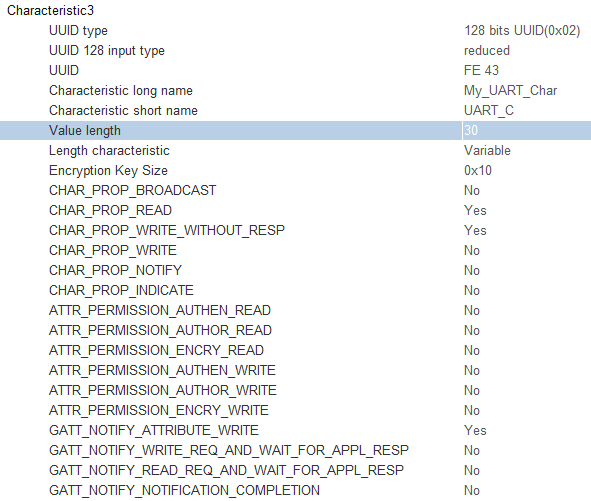This screenshot has width=591, height=501.
Task: Click the ATTR_PERMISSION_AUTHOR_WRITE No value
Action: tap(472, 390)
